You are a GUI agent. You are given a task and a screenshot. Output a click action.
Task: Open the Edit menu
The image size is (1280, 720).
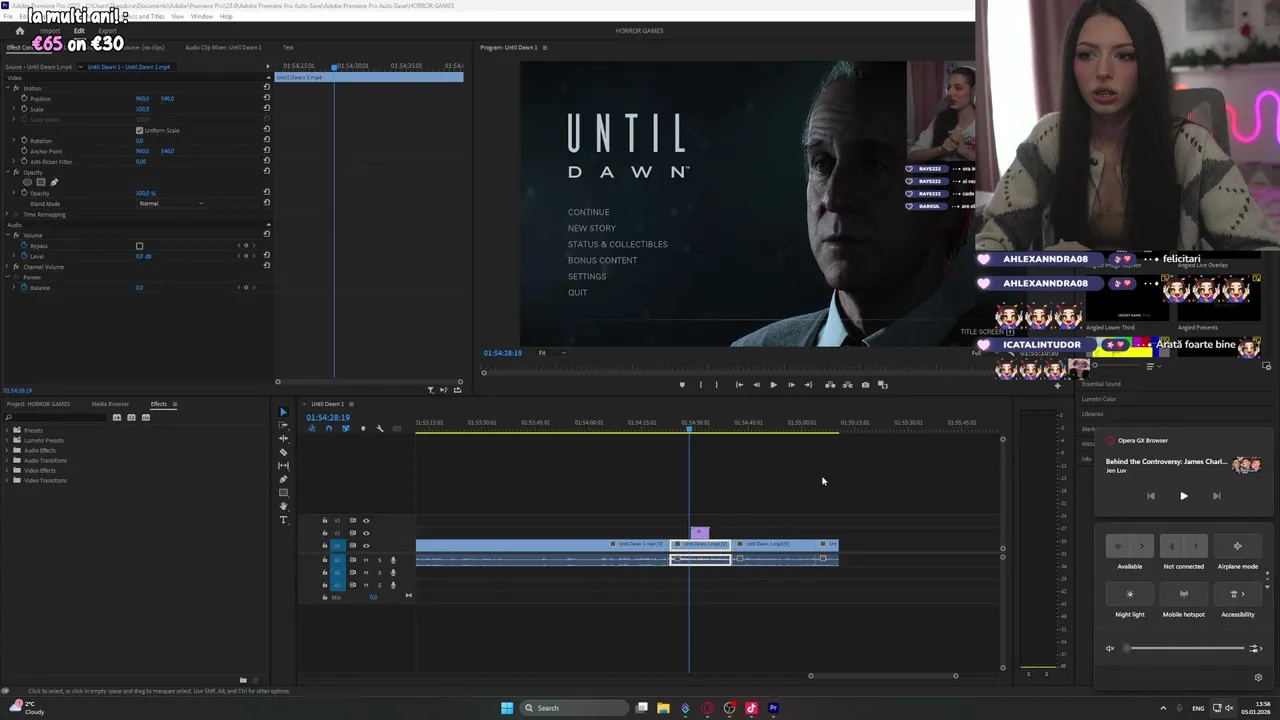click(26, 16)
